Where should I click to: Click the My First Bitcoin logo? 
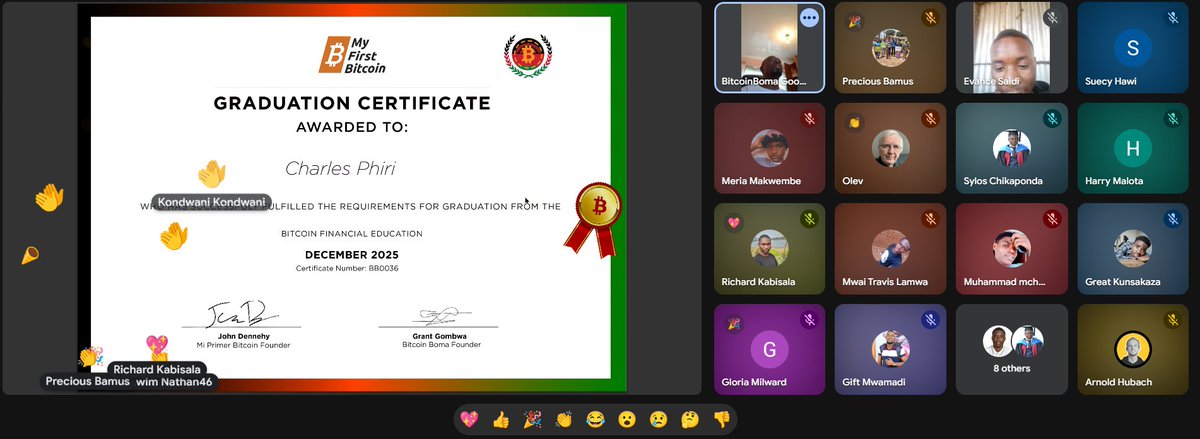tap(351, 54)
